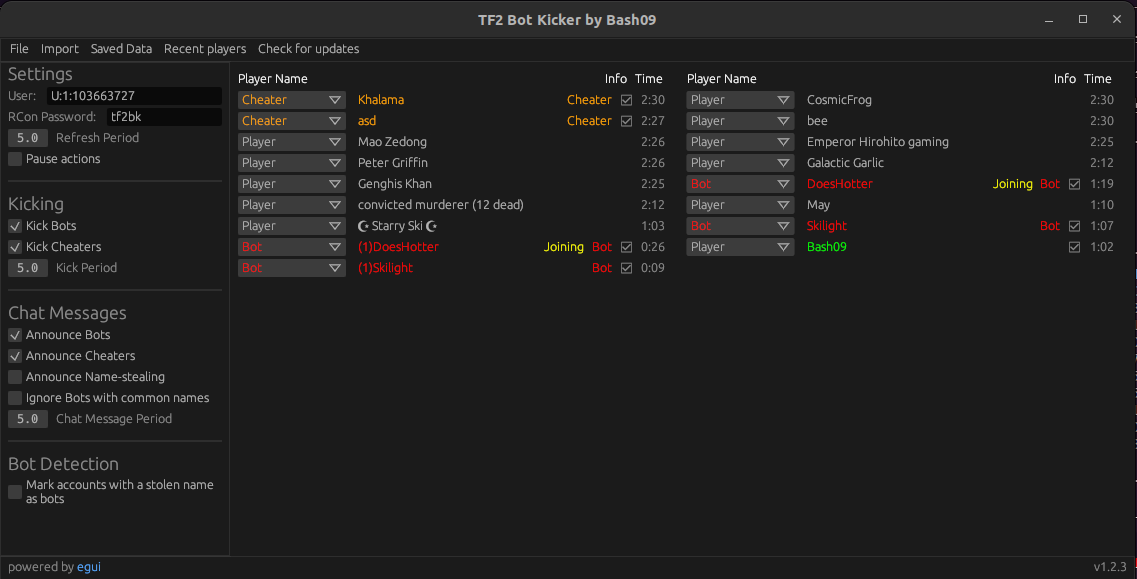The width and height of the screenshot is (1137, 579).
Task: Click player name Peter Griffin
Action: [392, 163]
